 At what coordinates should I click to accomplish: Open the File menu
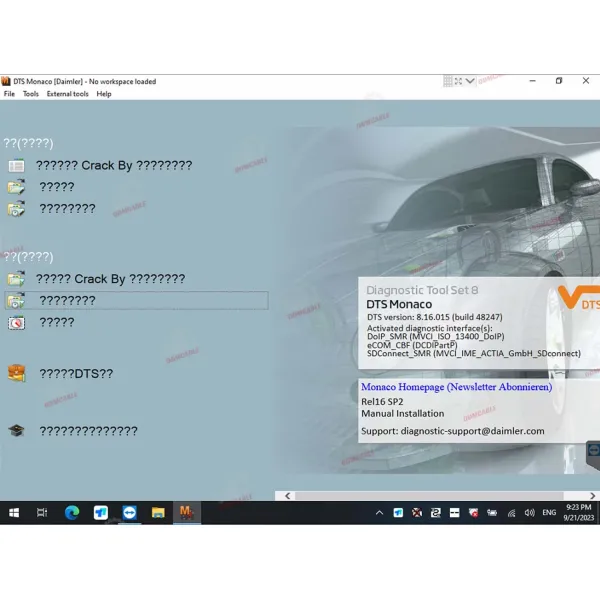(x=9, y=94)
